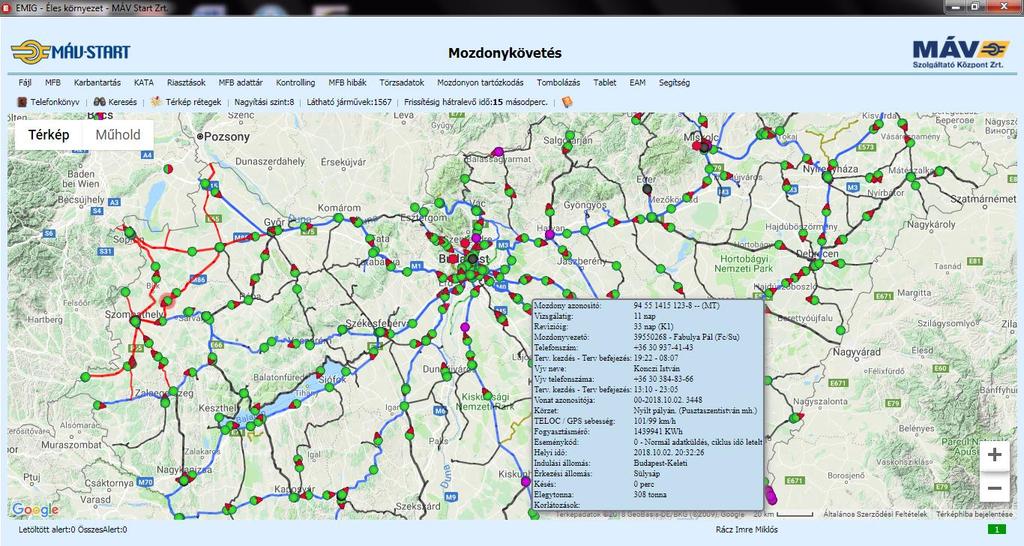Viewport: 1024px width, 546px height.
Task: Click the Frissítésig hátralevő idő text
Action: [x=475, y=103]
